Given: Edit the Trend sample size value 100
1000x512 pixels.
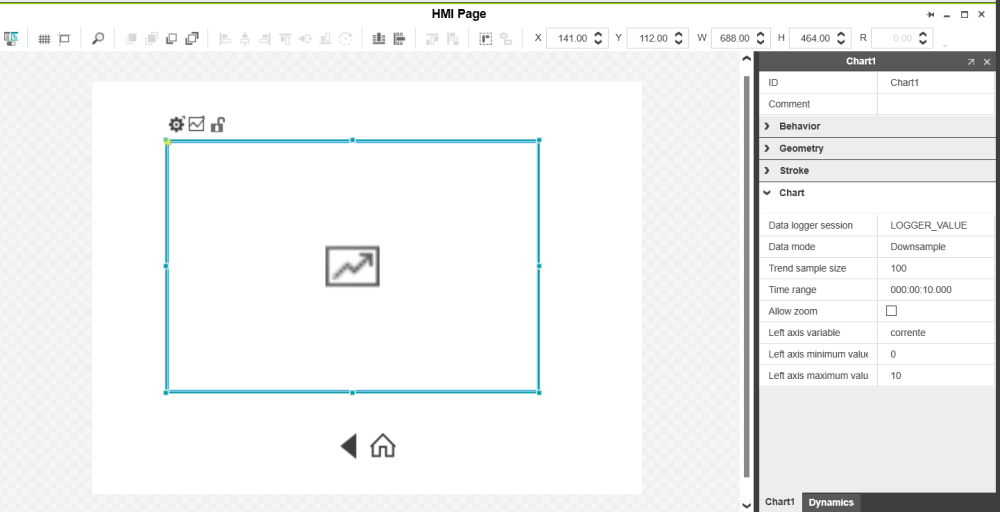Looking at the screenshot, I should 936,268.
